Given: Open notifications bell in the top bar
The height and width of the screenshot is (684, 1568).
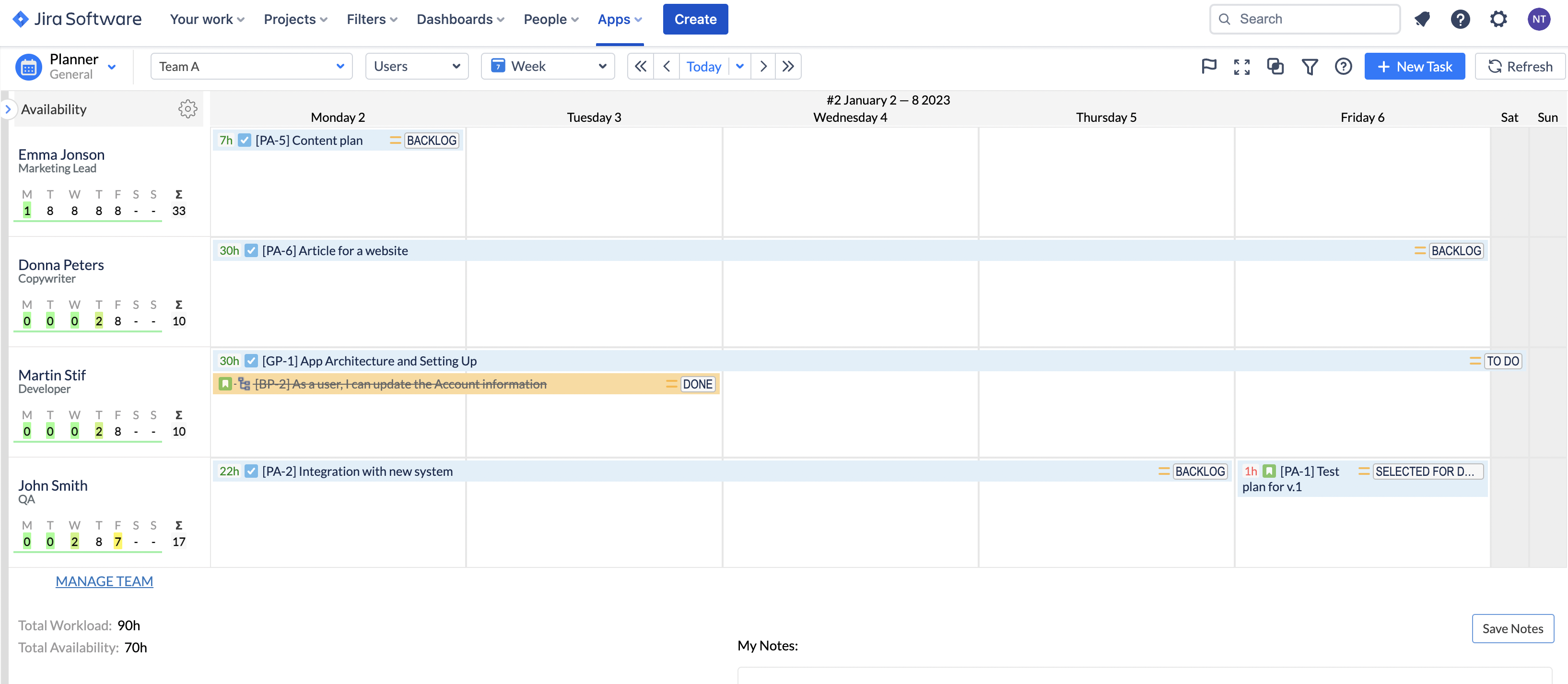Looking at the screenshot, I should point(1423,19).
